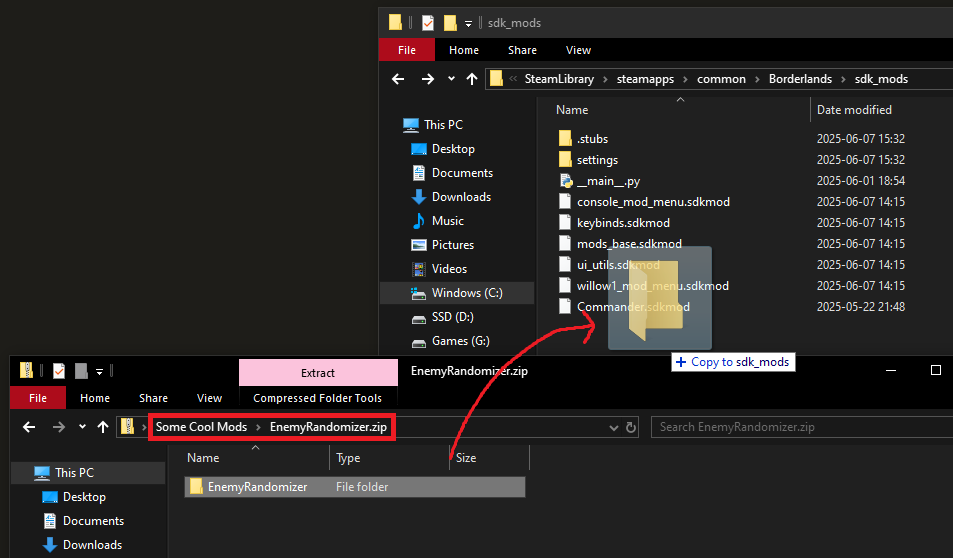Go up one level in sdk_mods window
The height and width of the screenshot is (558, 953).
click(472, 79)
